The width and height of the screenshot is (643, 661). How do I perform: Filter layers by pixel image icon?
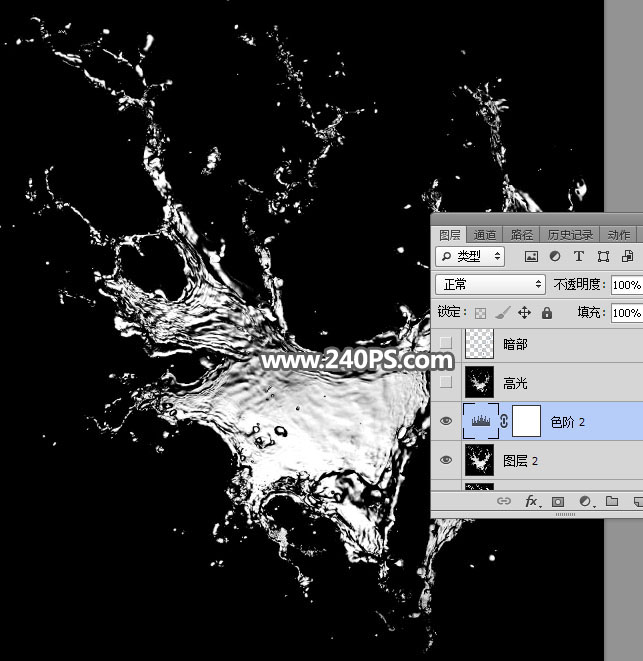coord(531,256)
